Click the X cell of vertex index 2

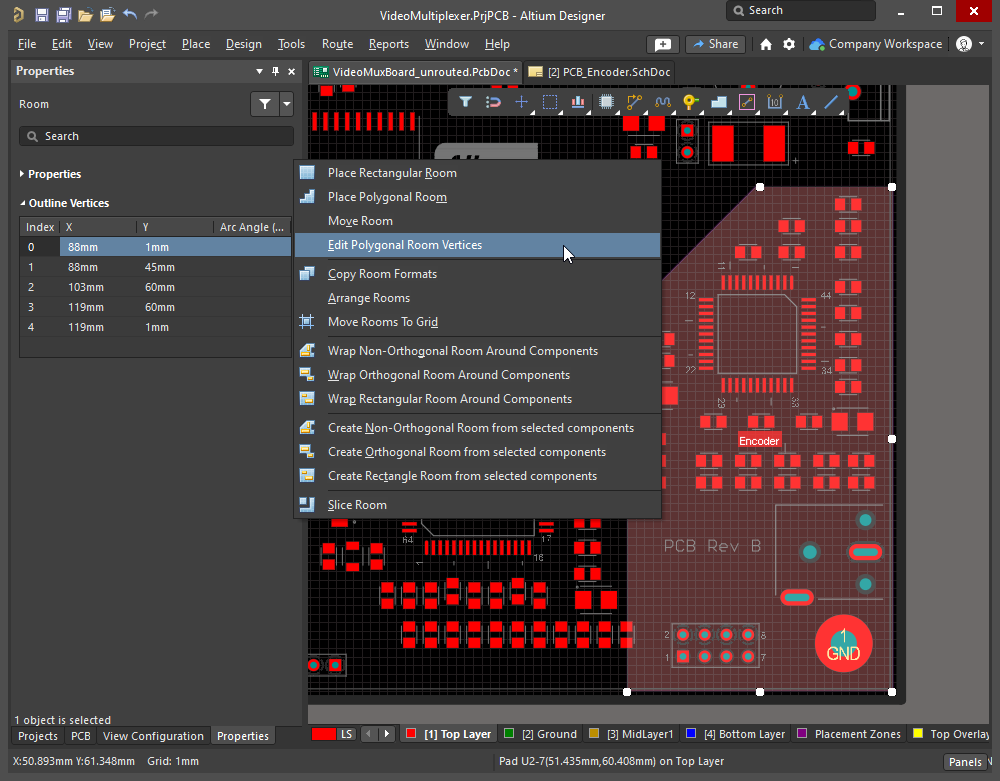pyautogui.click(x=98, y=288)
